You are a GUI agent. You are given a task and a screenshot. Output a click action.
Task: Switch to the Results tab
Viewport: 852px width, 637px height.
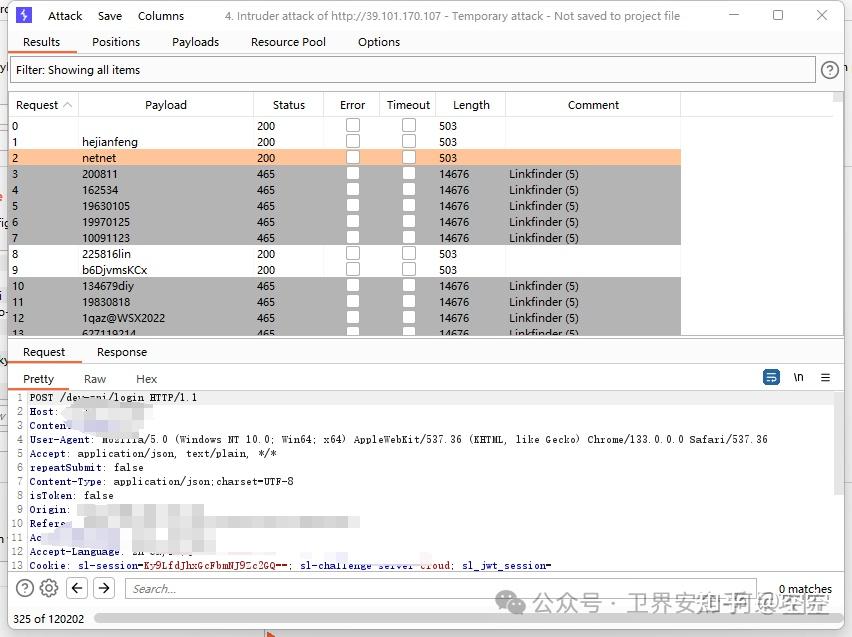point(42,42)
